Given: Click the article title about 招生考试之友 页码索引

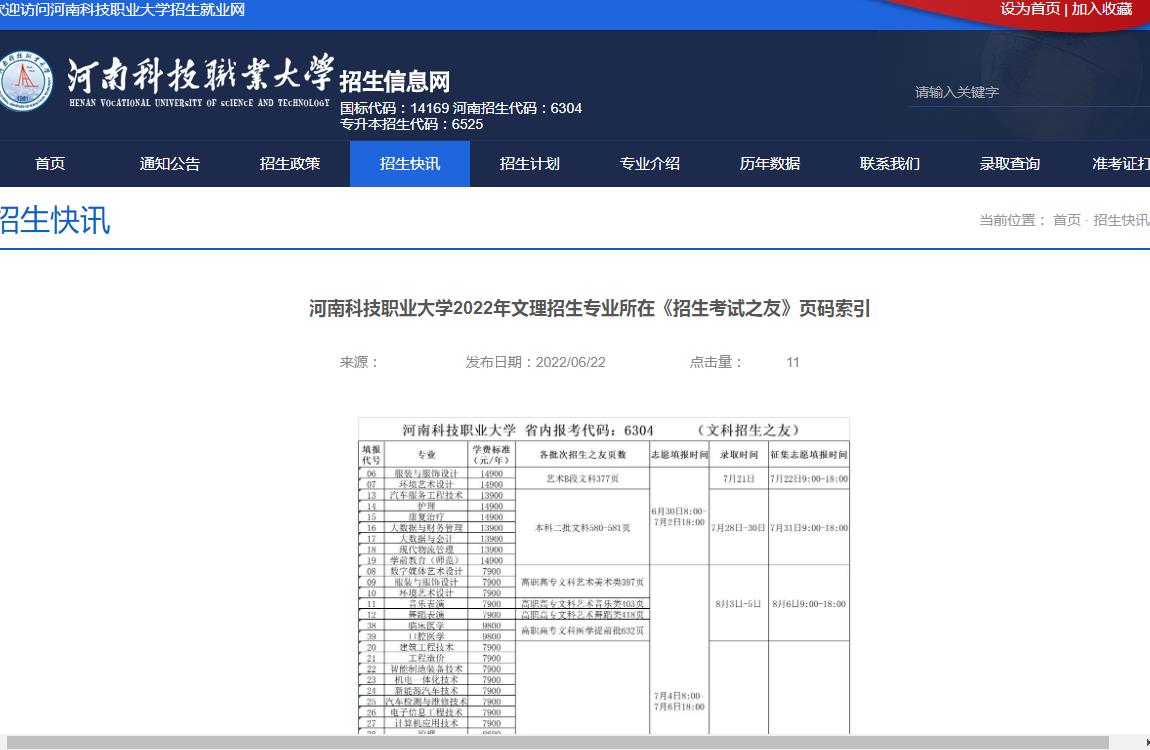Looking at the screenshot, I should 589,309.
